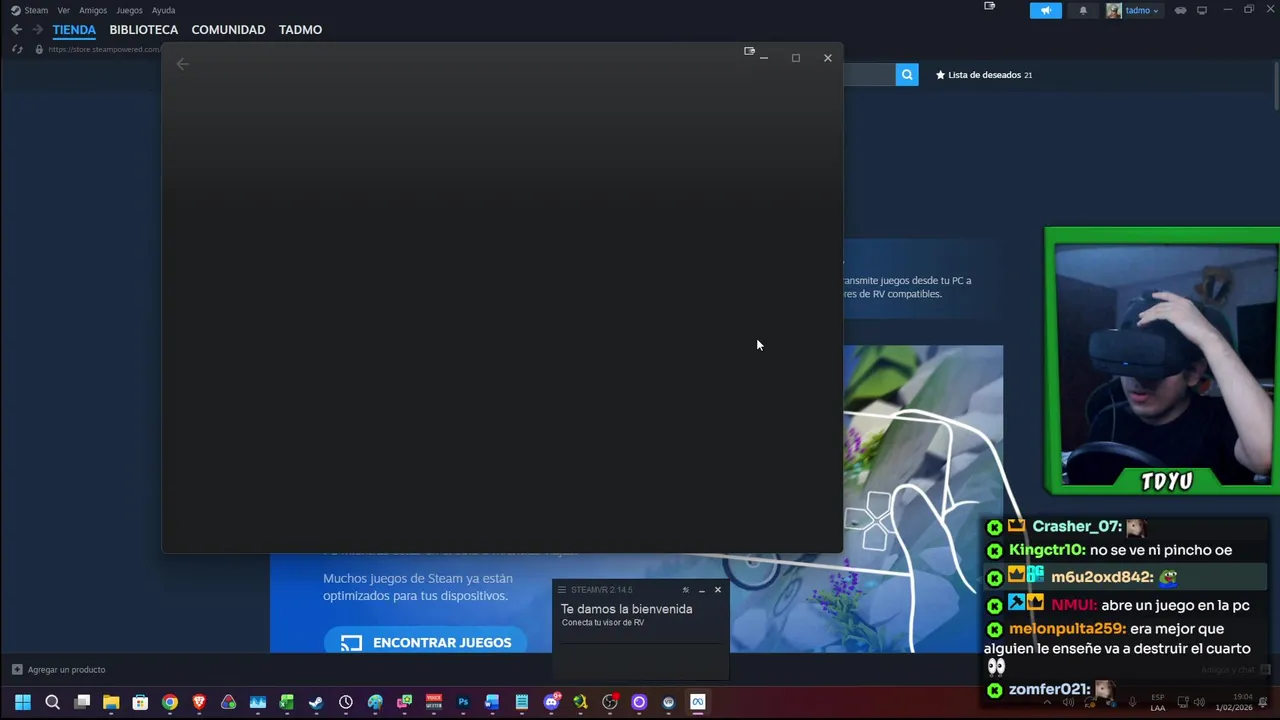This screenshot has width=1280, height=720.
Task: Click the blue megaphone announcements button
Action: [1046, 10]
